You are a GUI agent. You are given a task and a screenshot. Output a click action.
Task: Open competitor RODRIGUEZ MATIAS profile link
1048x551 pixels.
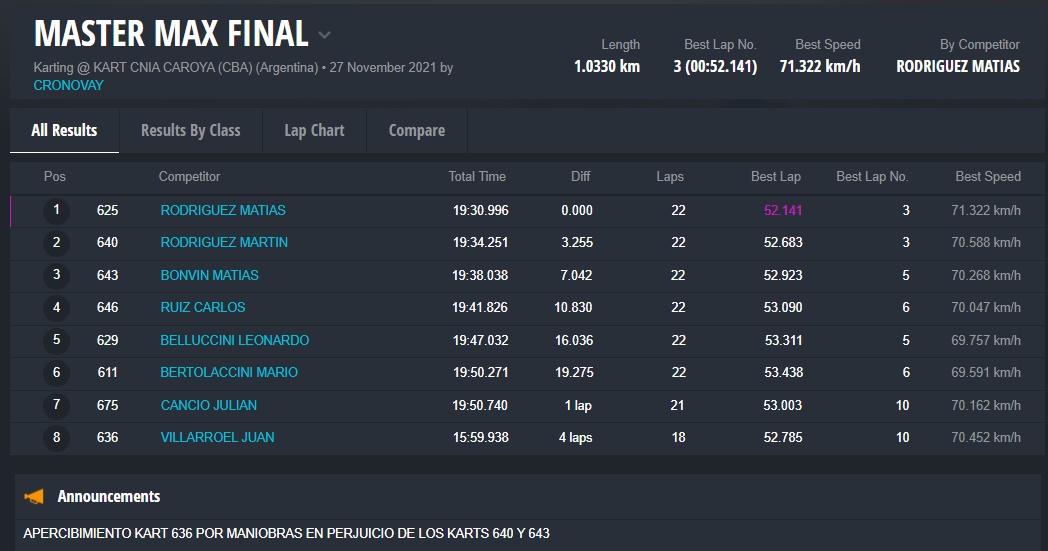(x=223, y=210)
